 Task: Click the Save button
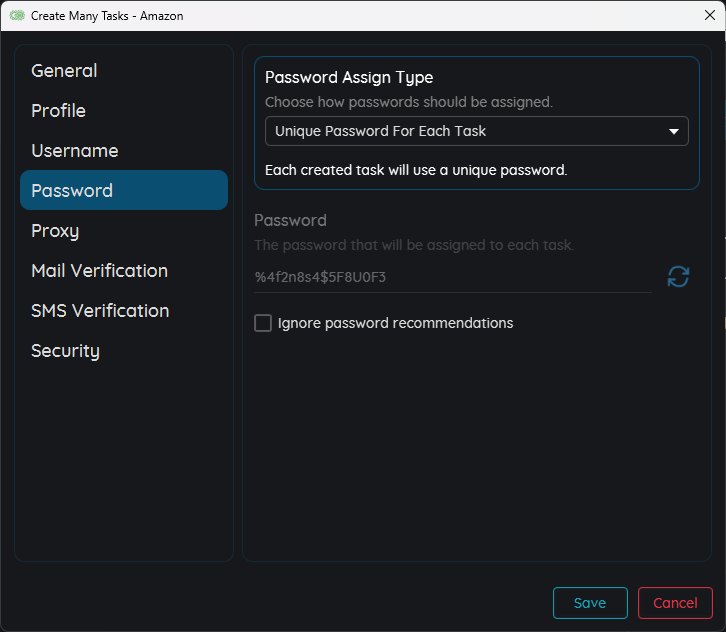590,603
